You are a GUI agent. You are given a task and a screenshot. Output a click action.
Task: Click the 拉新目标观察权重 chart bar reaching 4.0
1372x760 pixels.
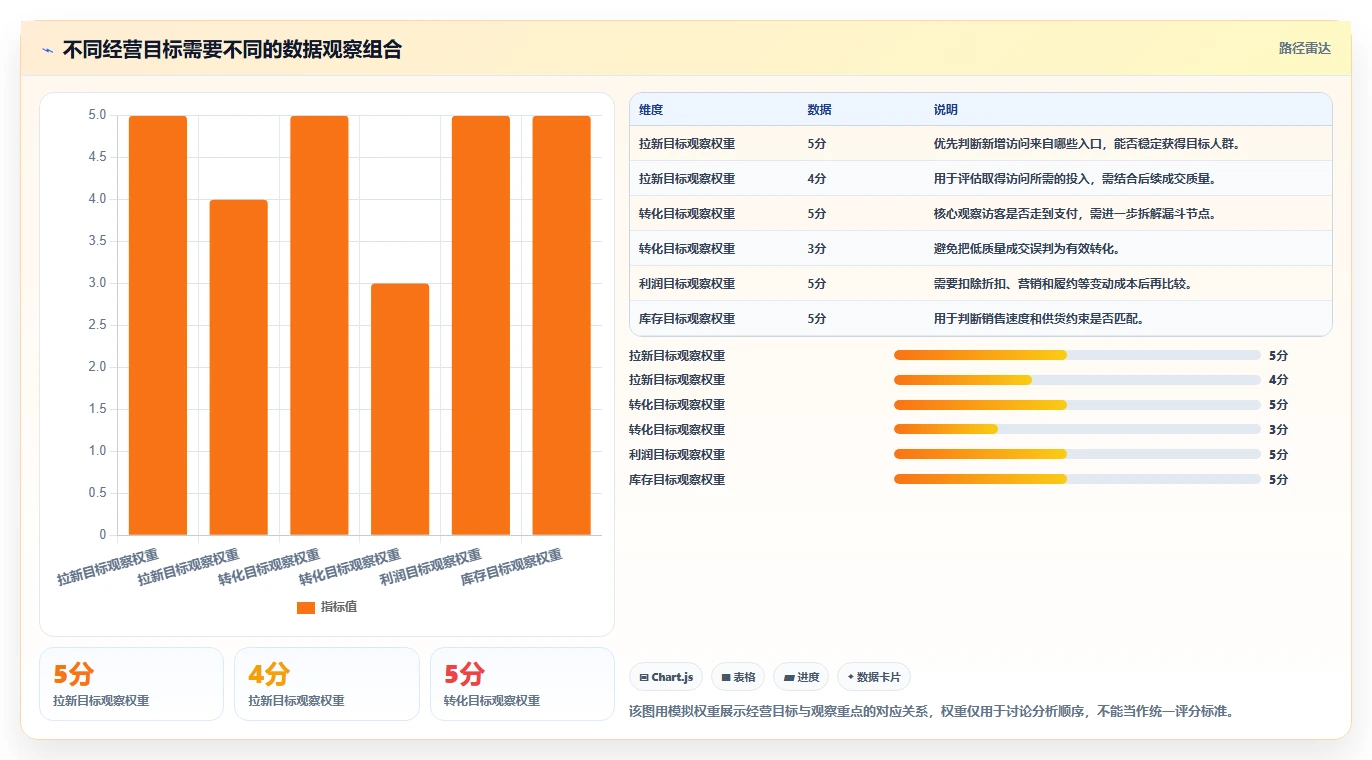pyautogui.click(x=239, y=367)
